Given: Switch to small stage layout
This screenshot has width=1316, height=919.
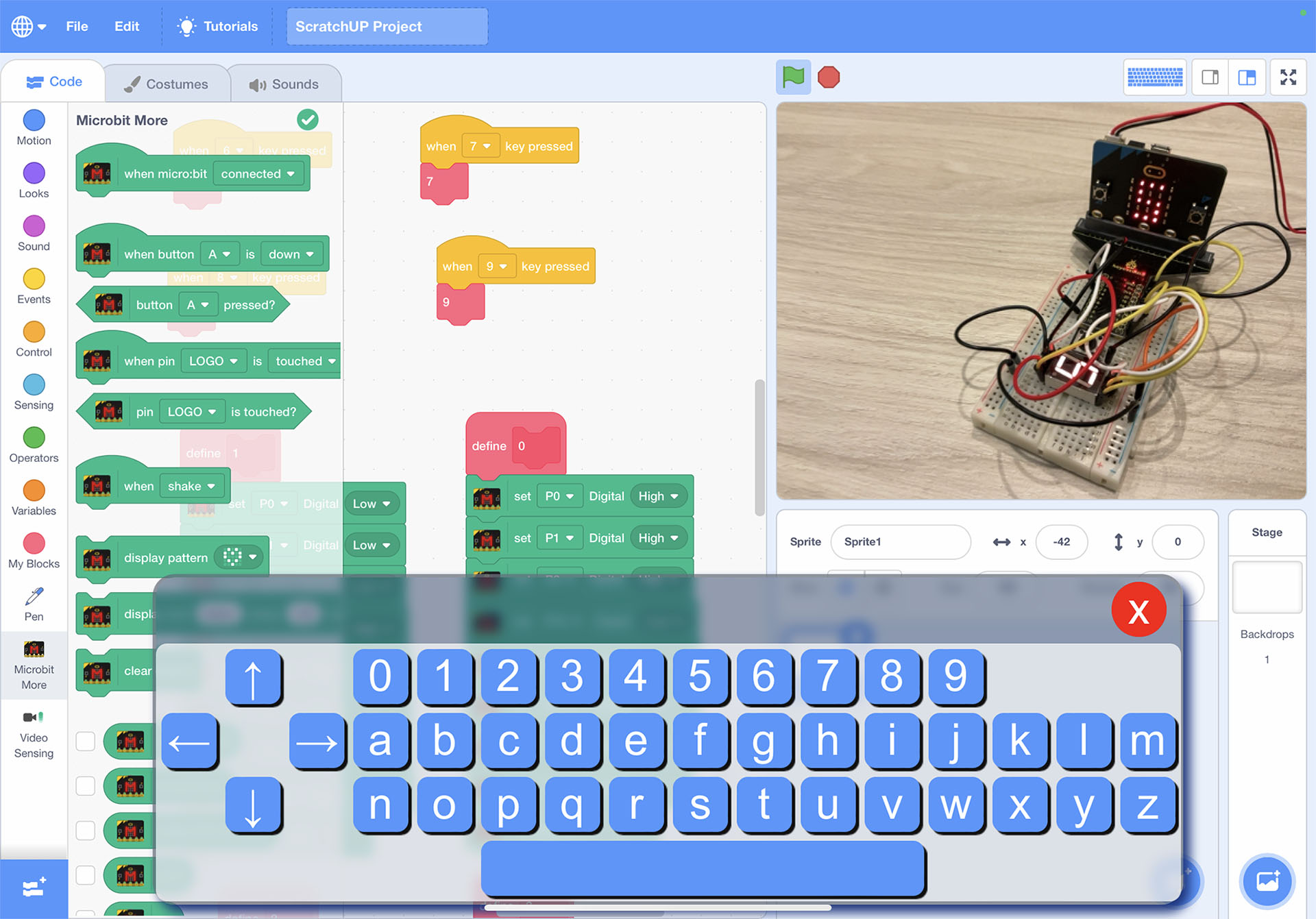Looking at the screenshot, I should click(x=1210, y=77).
